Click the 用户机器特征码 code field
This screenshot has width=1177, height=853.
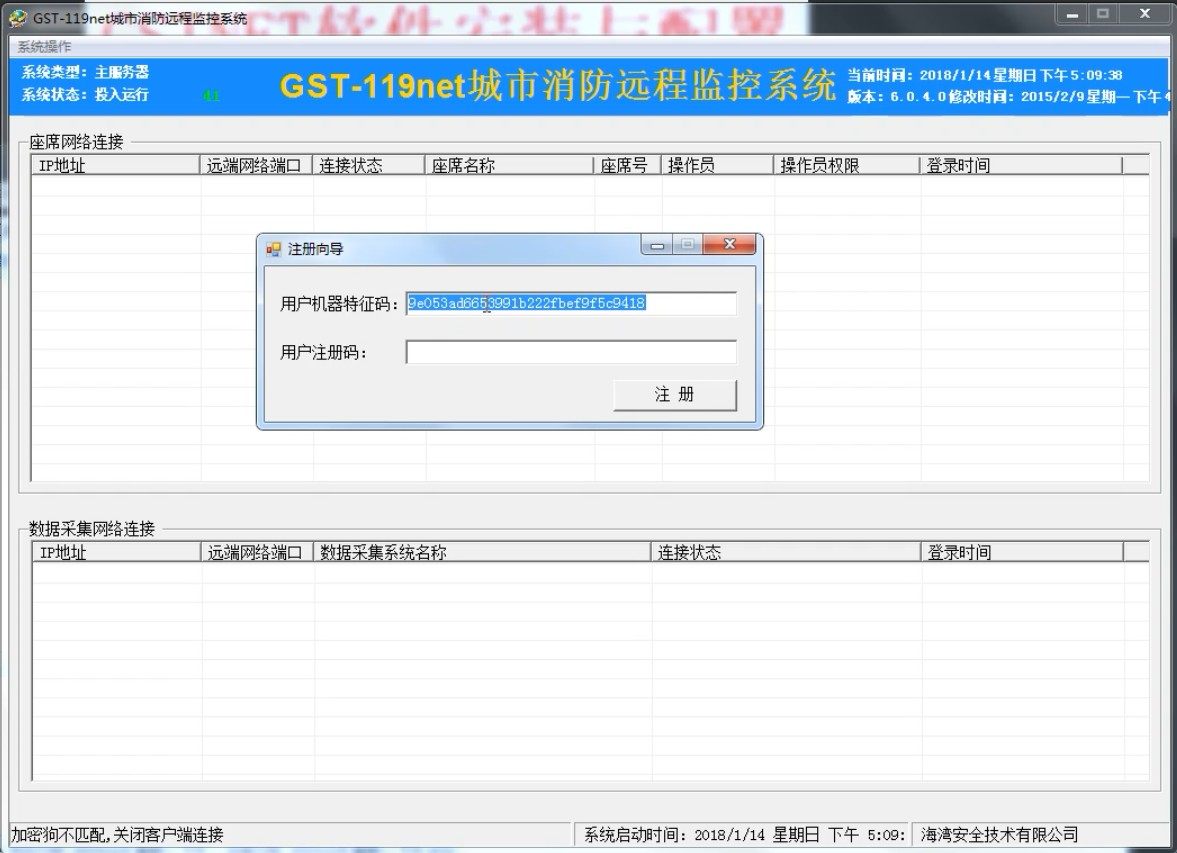(x=570, y=303)
